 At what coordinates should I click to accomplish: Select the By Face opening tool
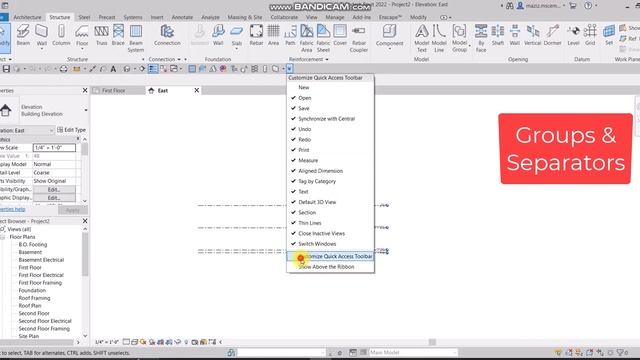pos(481,38)
